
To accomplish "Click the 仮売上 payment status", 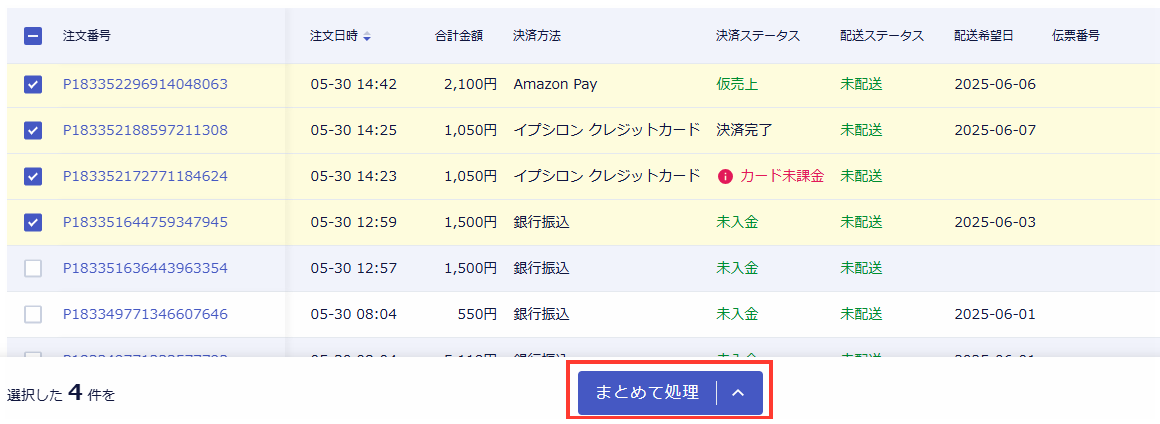I will [x=737, y=84].
